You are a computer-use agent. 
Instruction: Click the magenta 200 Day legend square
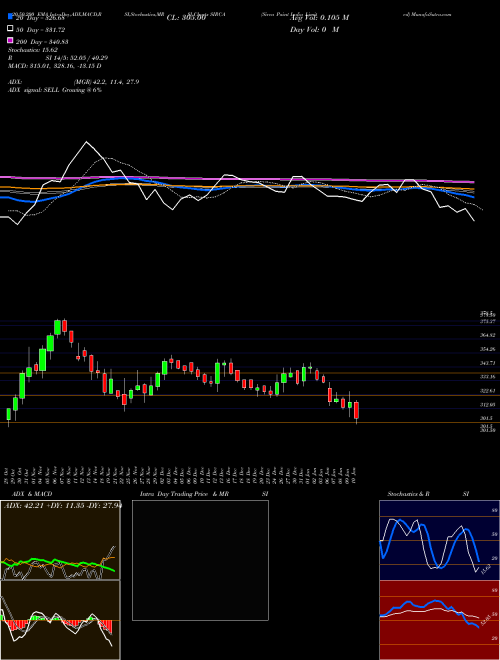[11, 40]
